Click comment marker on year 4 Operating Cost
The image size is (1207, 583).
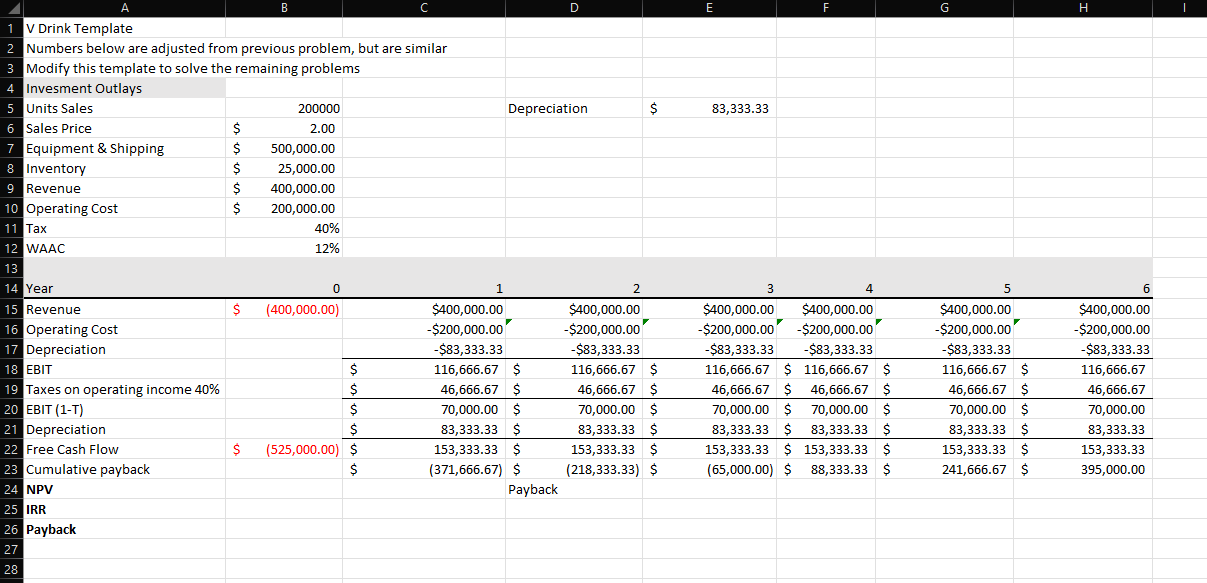click(878, 322)
